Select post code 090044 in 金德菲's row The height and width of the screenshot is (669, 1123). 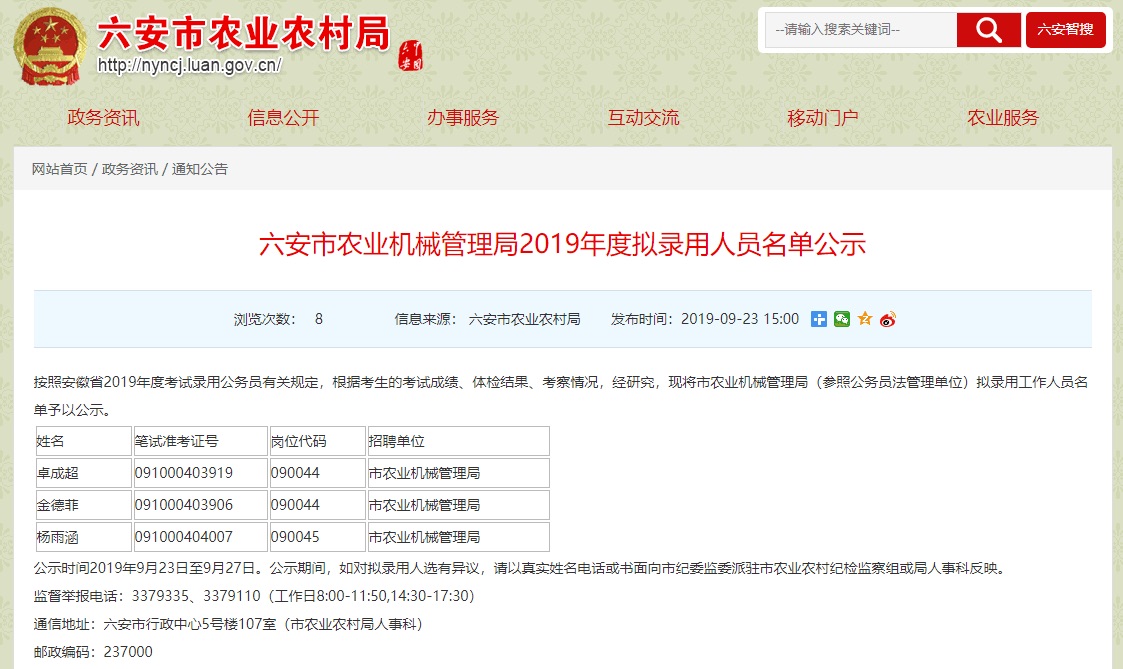(x=317, y=505)
